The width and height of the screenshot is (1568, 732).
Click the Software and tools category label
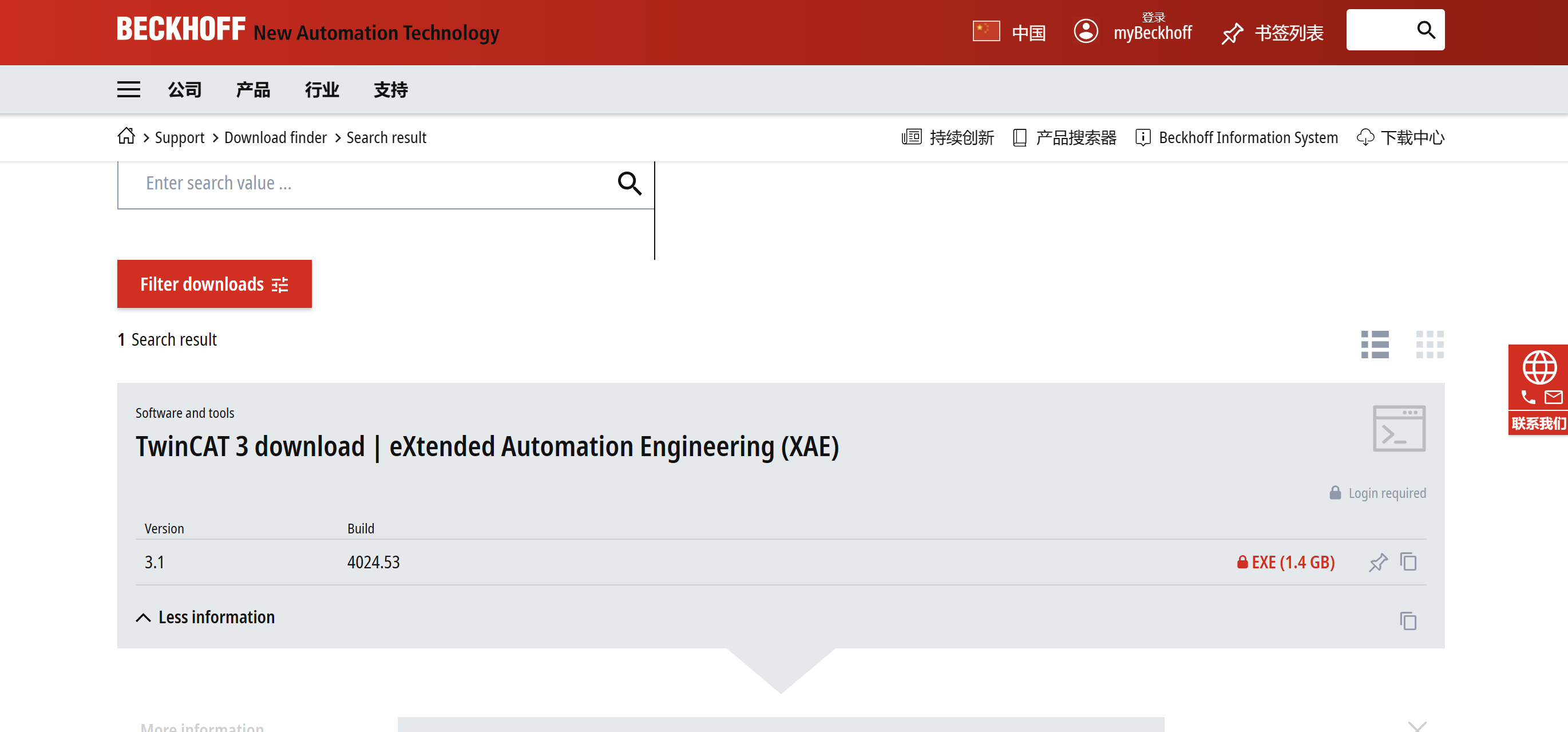(x=184, y=413)
